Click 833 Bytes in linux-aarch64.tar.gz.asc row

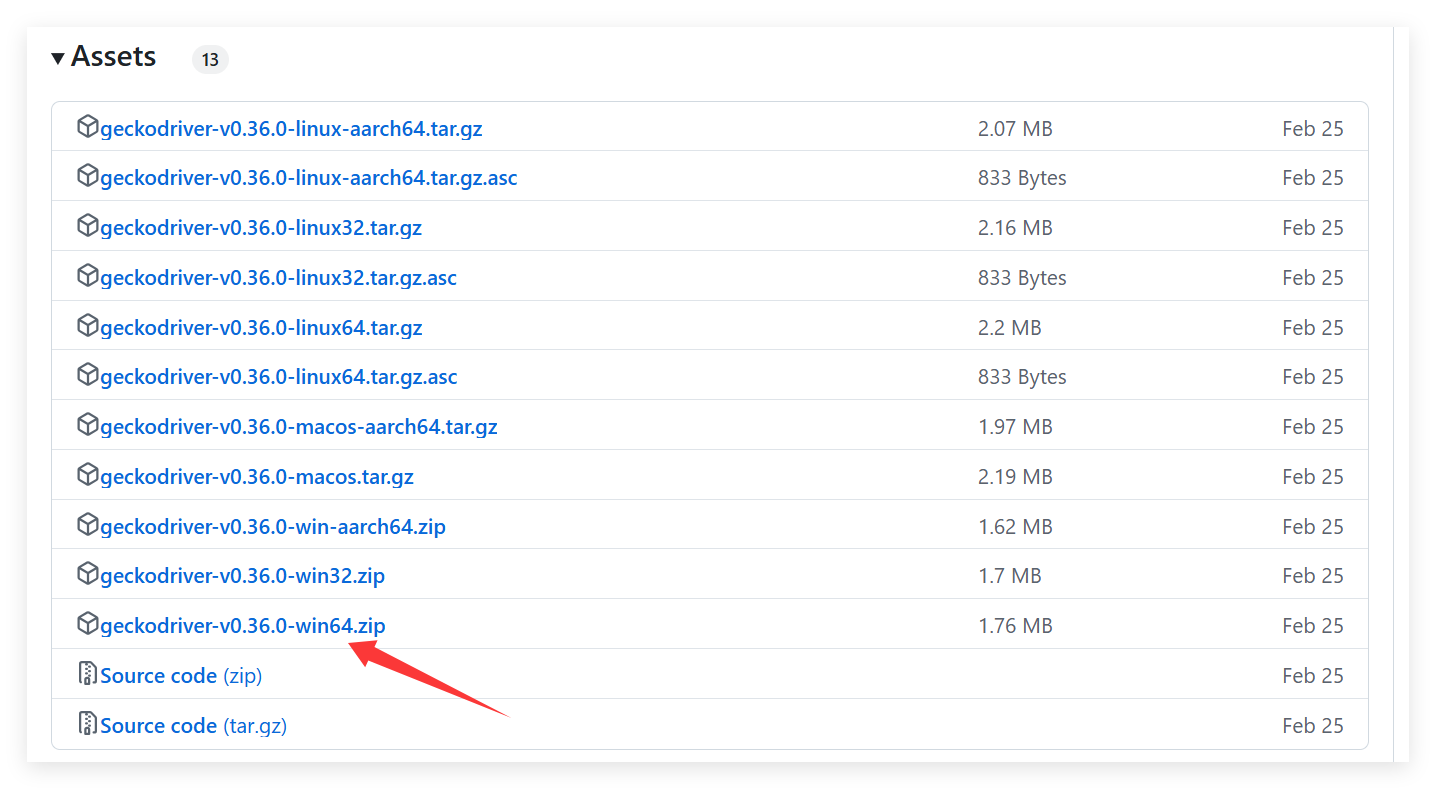point(1022,178)
